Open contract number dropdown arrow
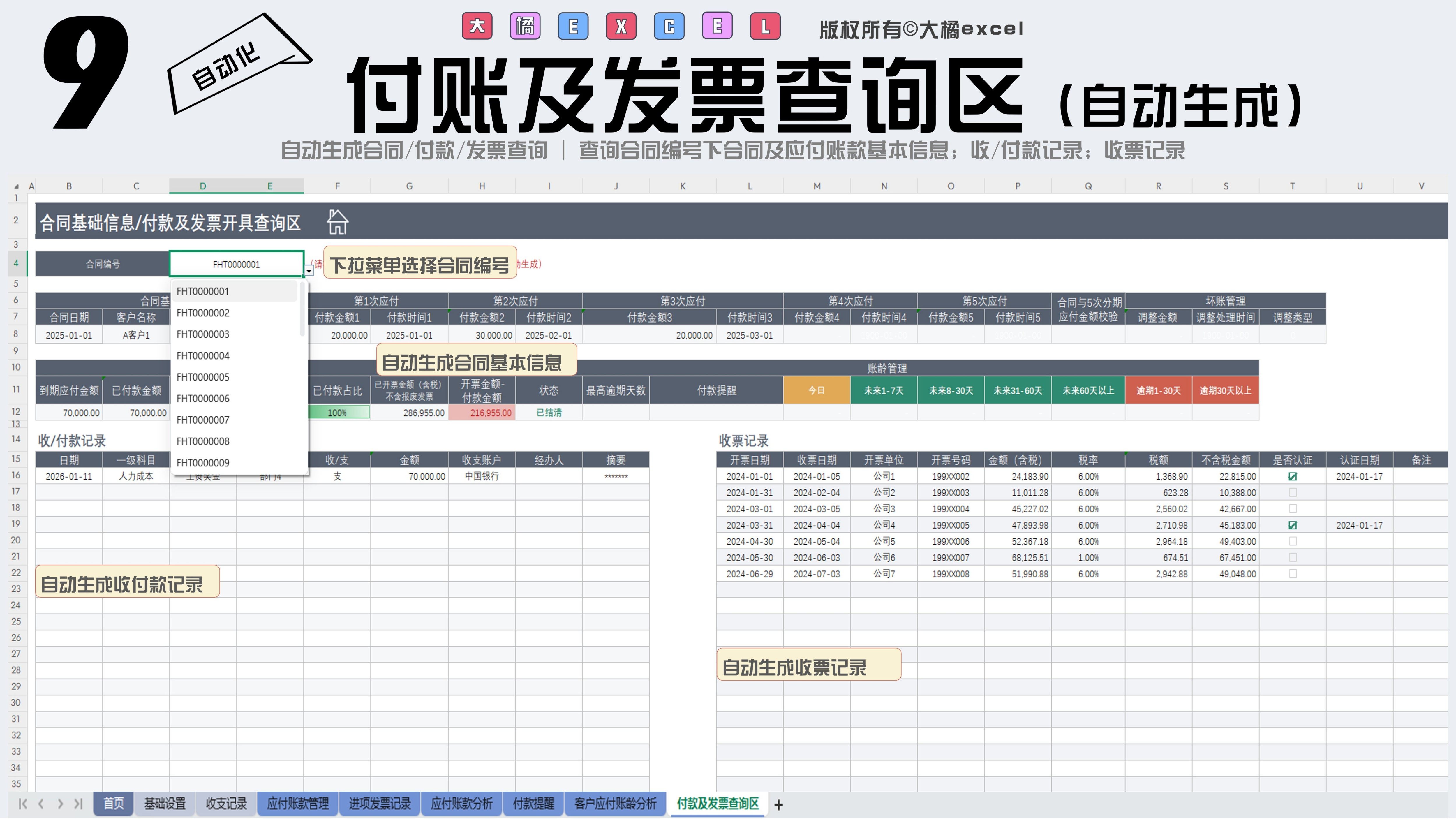Viewport: 1456px width, 819px height. coord(309,271)
